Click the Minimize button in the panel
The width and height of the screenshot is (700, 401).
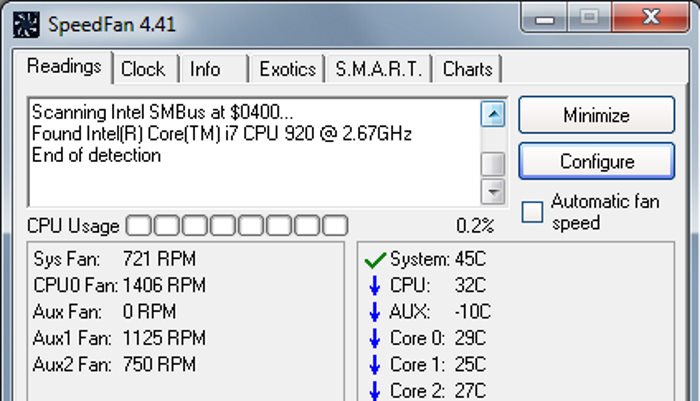click(x=596, y=115)
